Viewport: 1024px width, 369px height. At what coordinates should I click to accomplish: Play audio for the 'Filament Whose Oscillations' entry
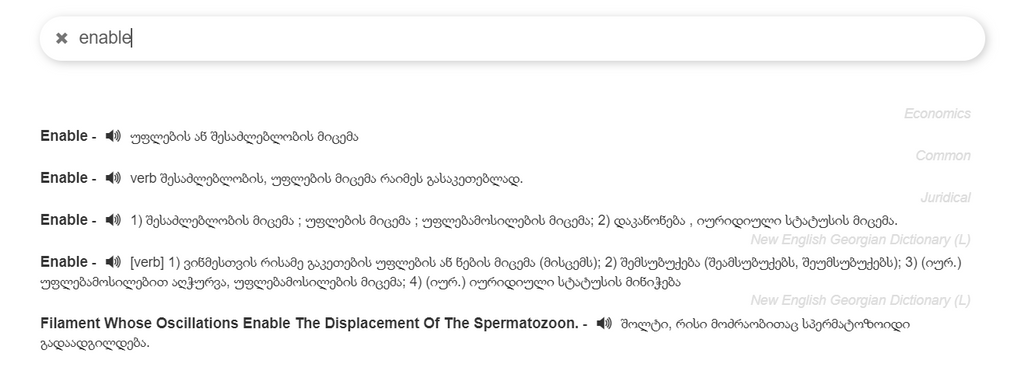click(604, 323)
